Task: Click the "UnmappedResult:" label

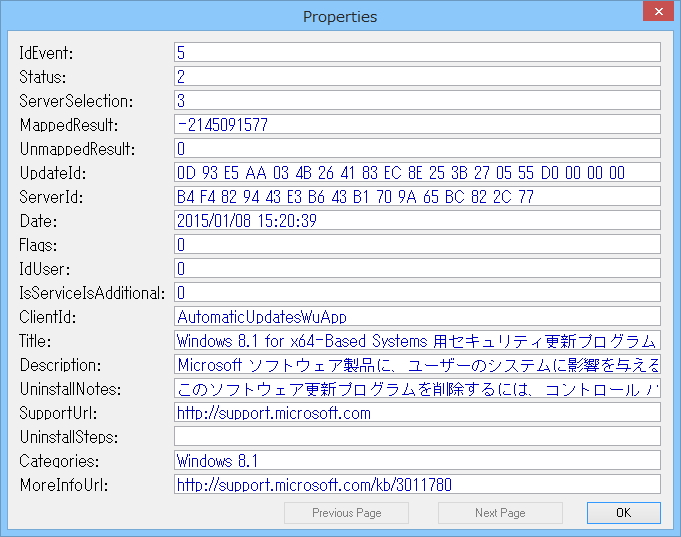Action: [77, 149]
